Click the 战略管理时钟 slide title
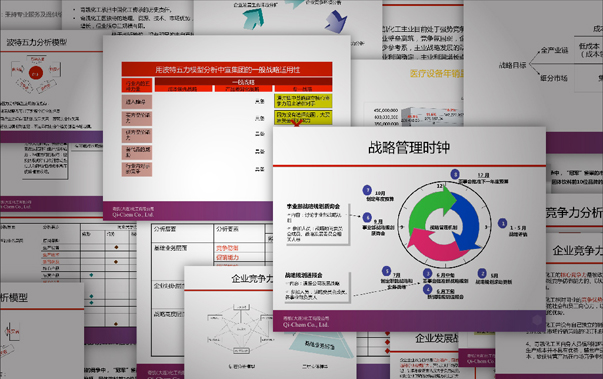This screenshot has height=379, width=603. click(x=409, y=148)
